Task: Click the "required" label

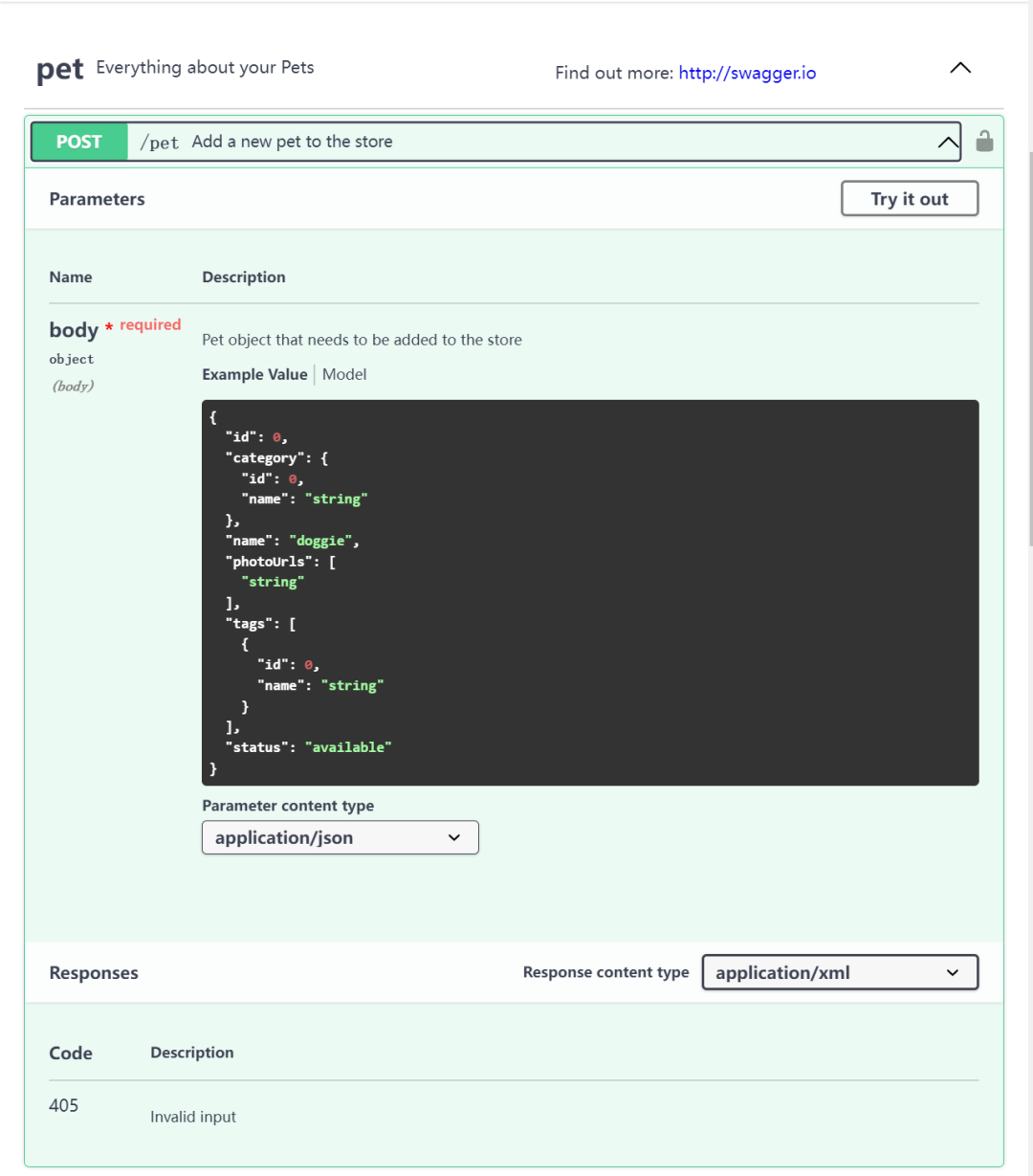Action: coord(150,324)
